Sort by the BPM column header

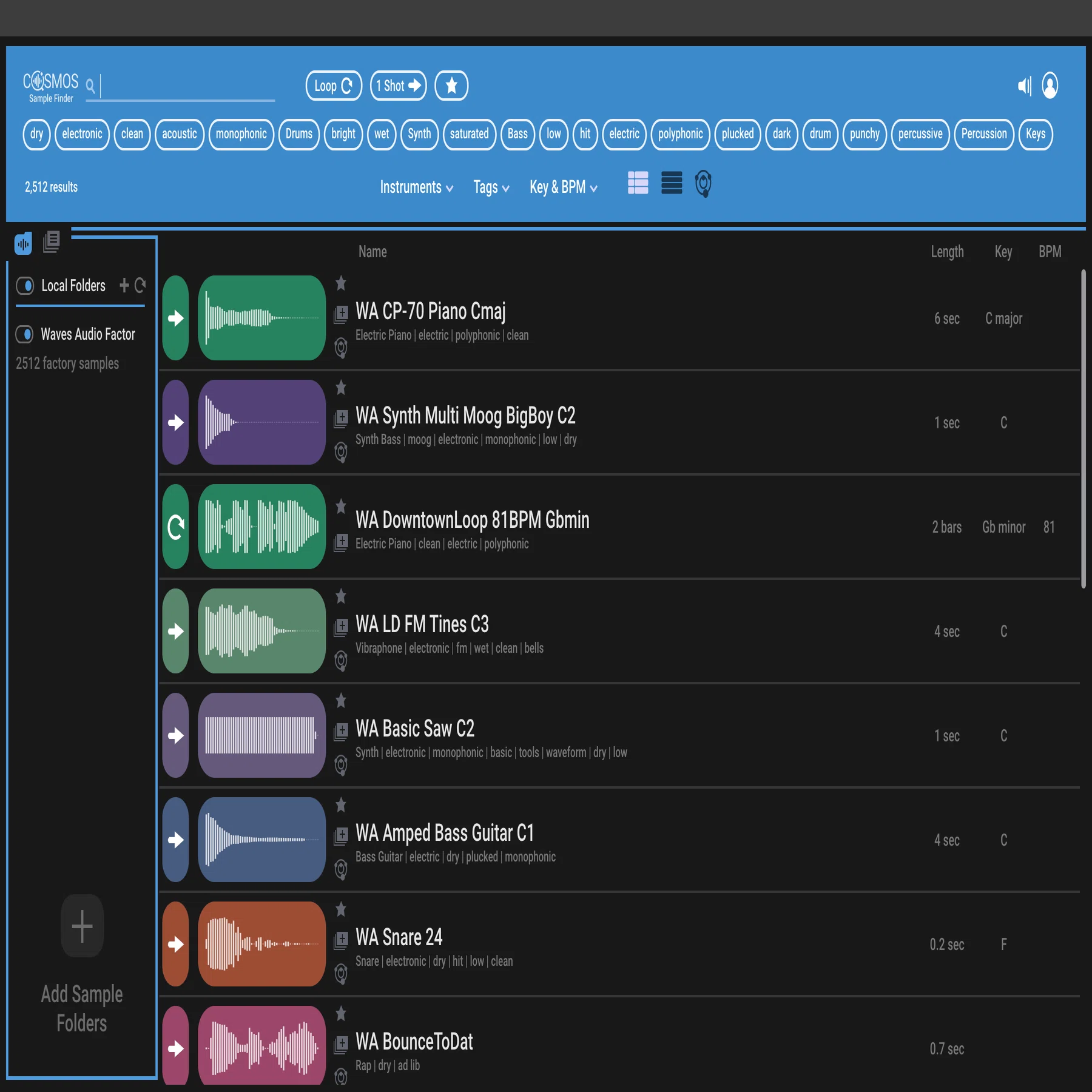pyautogui.click(x=1050, y=251)
